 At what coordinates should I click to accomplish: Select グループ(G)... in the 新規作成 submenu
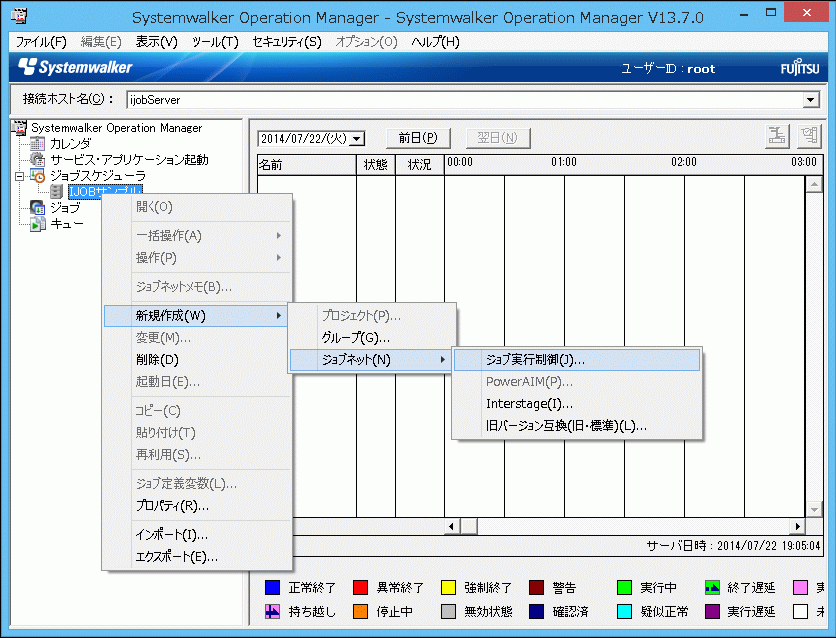tap(355, 338)
